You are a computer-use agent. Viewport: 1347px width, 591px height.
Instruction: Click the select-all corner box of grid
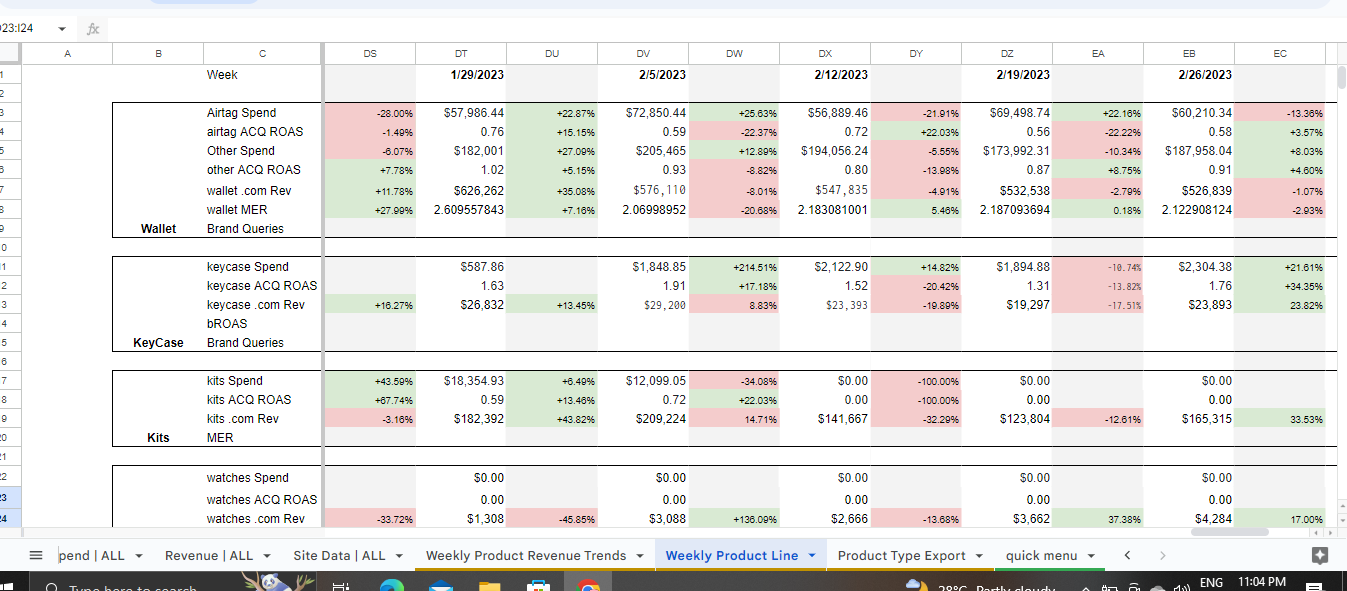[x=10, y=54]
